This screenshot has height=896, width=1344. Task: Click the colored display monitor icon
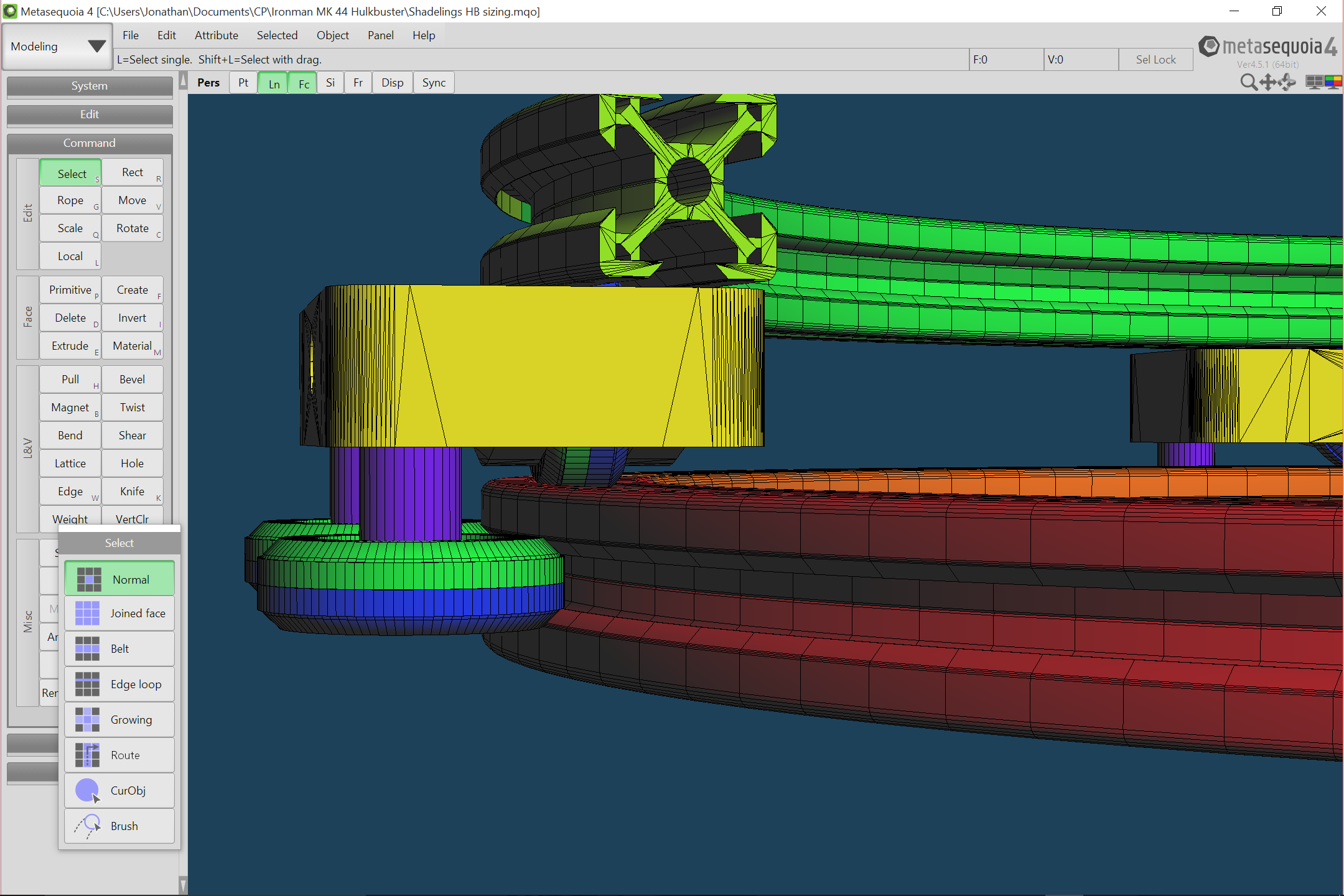coord(1333,82)
